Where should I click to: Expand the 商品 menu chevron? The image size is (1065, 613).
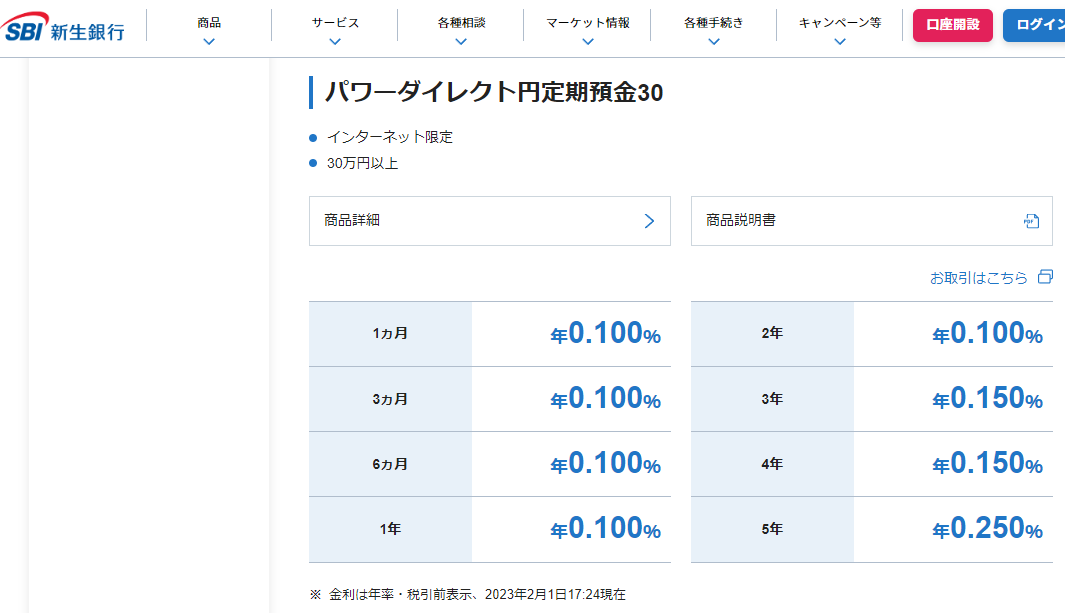209,42
